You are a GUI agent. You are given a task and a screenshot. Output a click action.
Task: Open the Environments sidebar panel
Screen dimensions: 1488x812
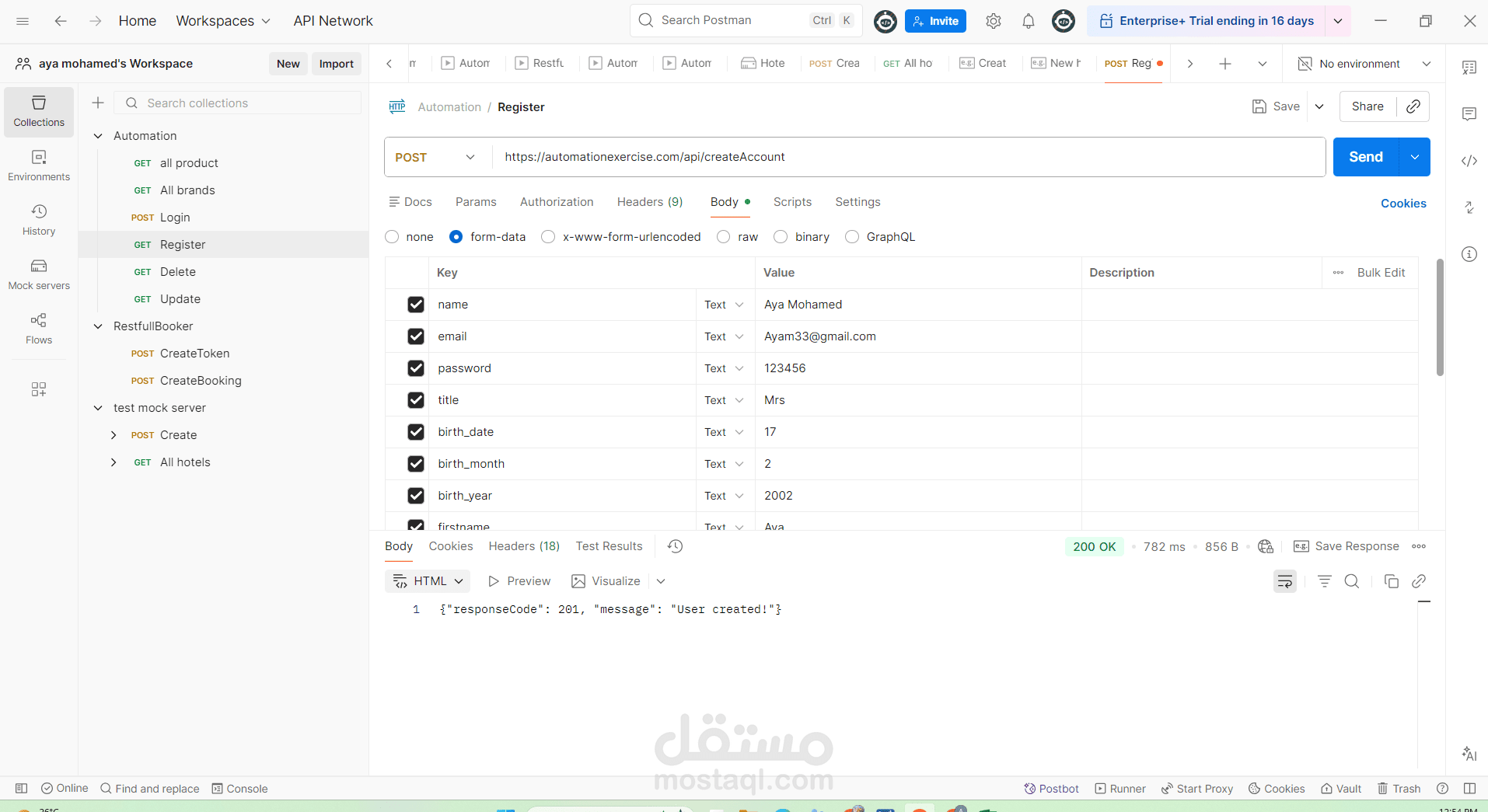(x=39, y=166)
